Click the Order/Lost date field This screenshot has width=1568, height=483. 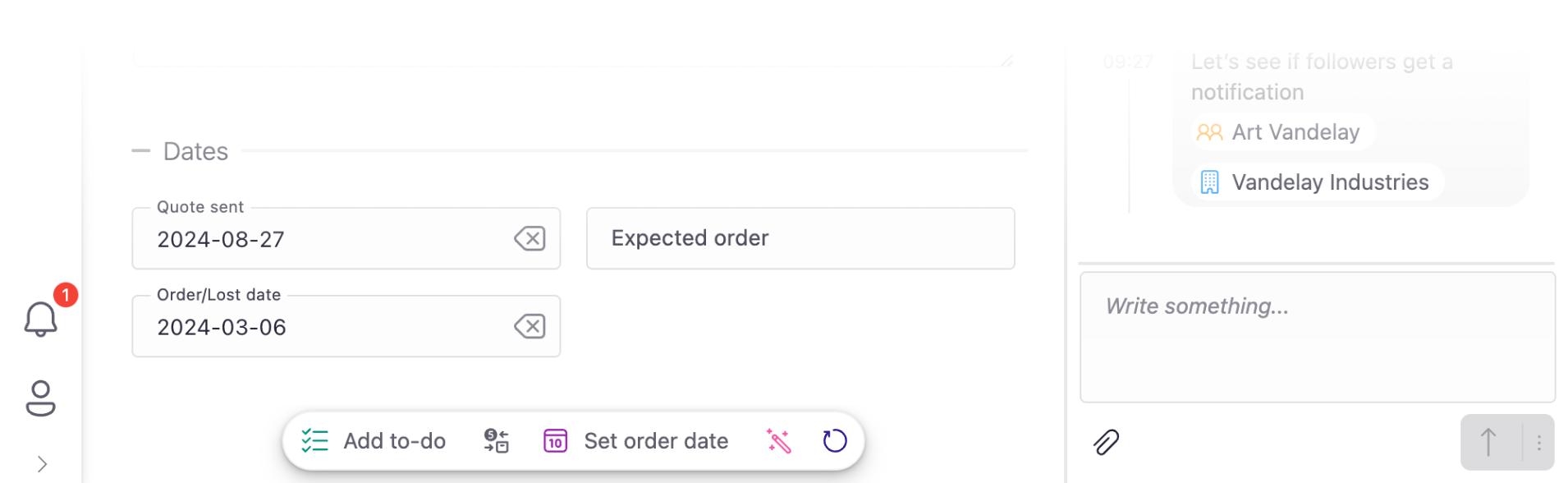(x=328, y=327)
